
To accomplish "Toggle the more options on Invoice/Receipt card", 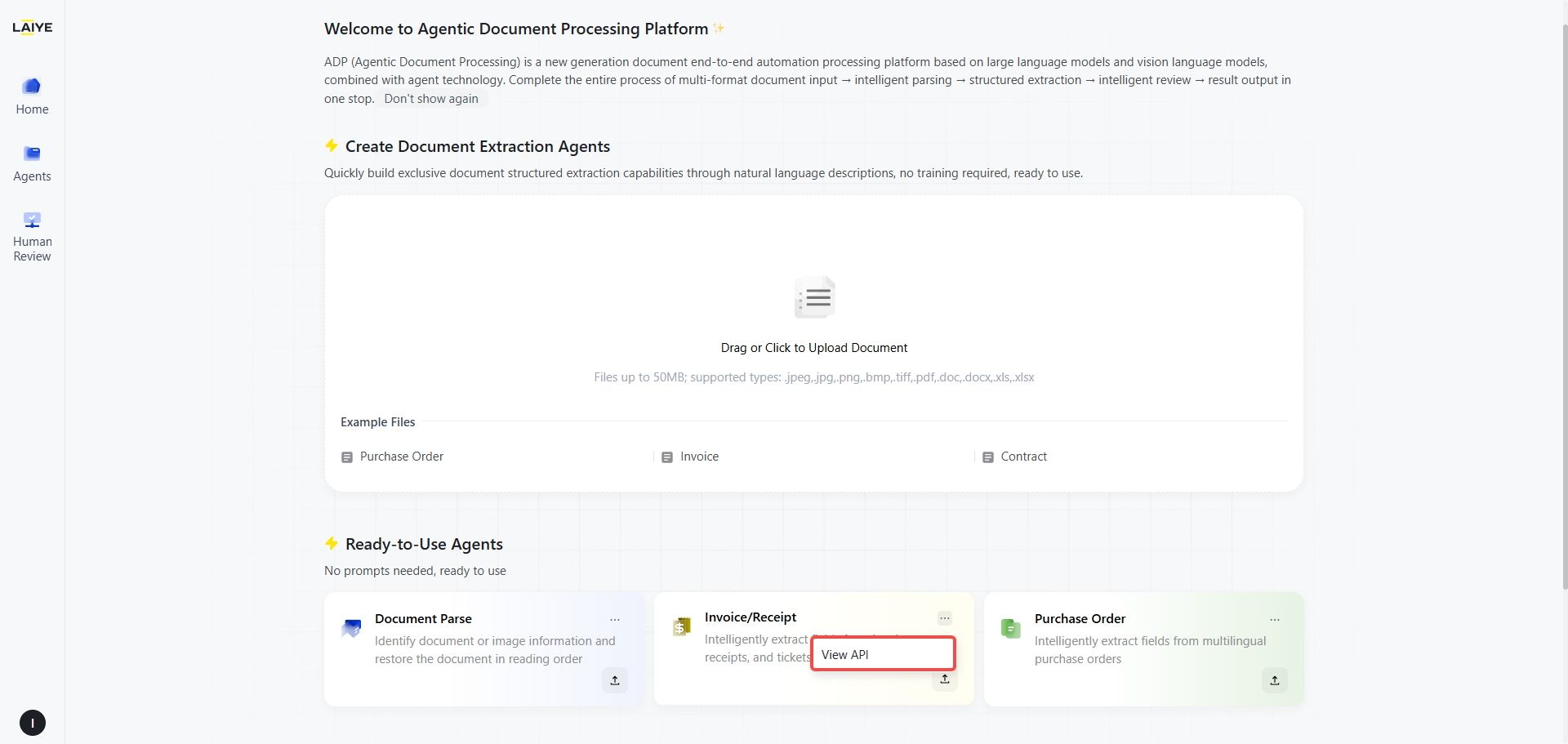I will pos(945,618).
